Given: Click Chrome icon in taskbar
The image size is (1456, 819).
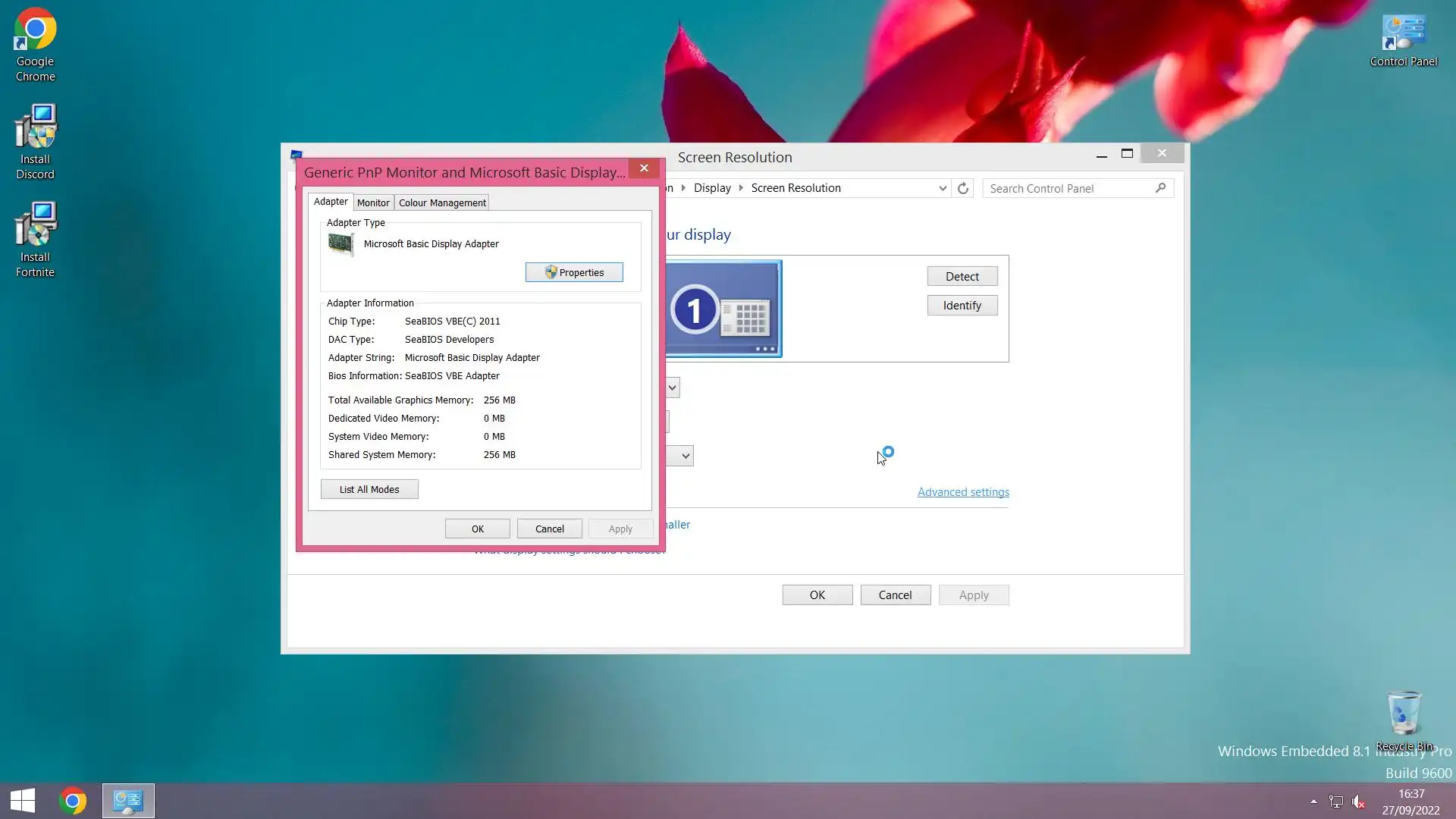Looking at the screenshot, I should (73, 801).
